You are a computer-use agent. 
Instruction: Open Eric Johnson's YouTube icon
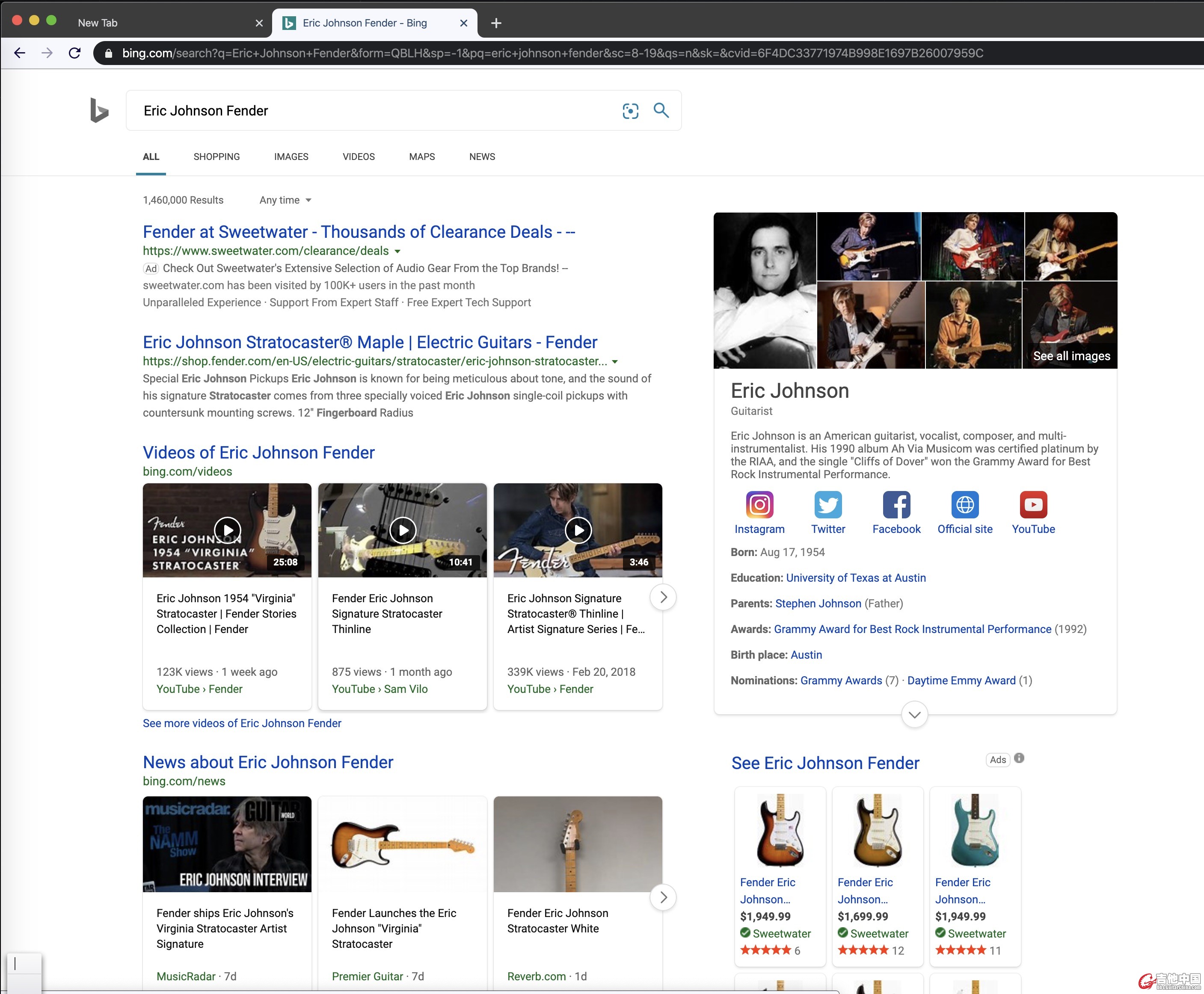[1033, 504]
